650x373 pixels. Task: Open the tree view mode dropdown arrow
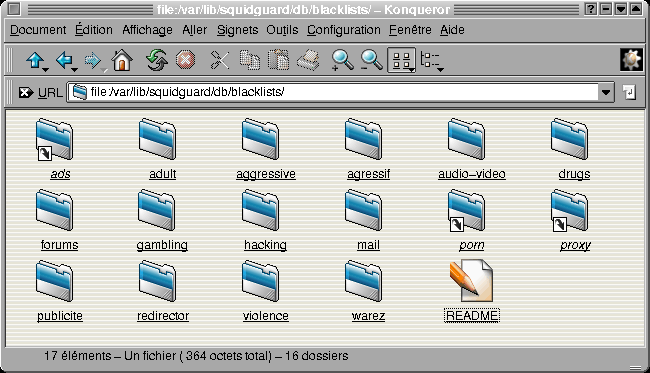tap(440, 70)
